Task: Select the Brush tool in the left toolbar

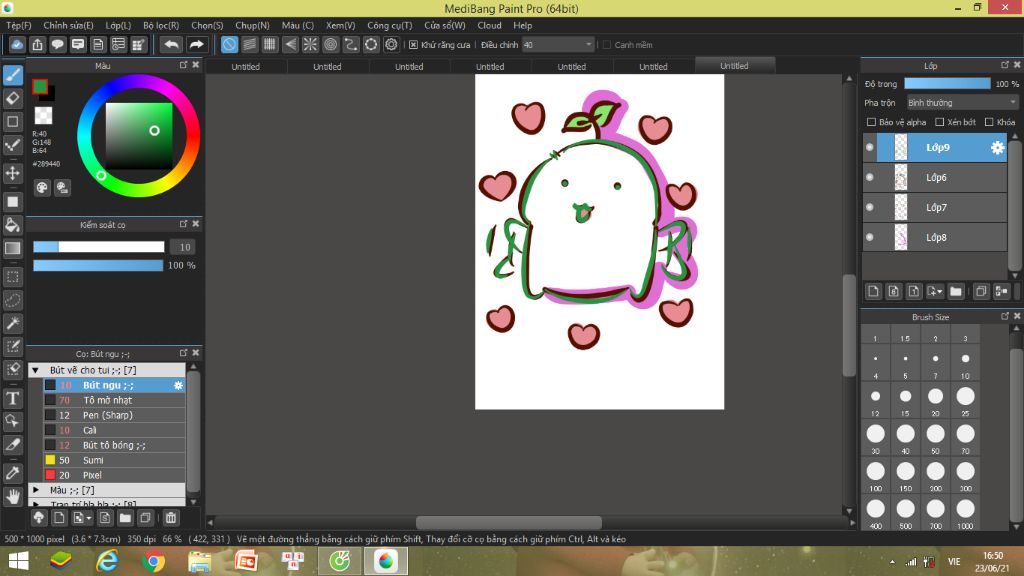Action: coord(13,75)
